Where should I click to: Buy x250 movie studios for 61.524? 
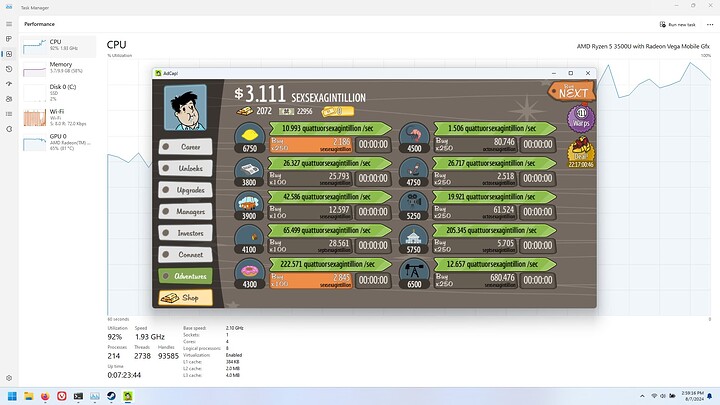click(x=475, y=212)
